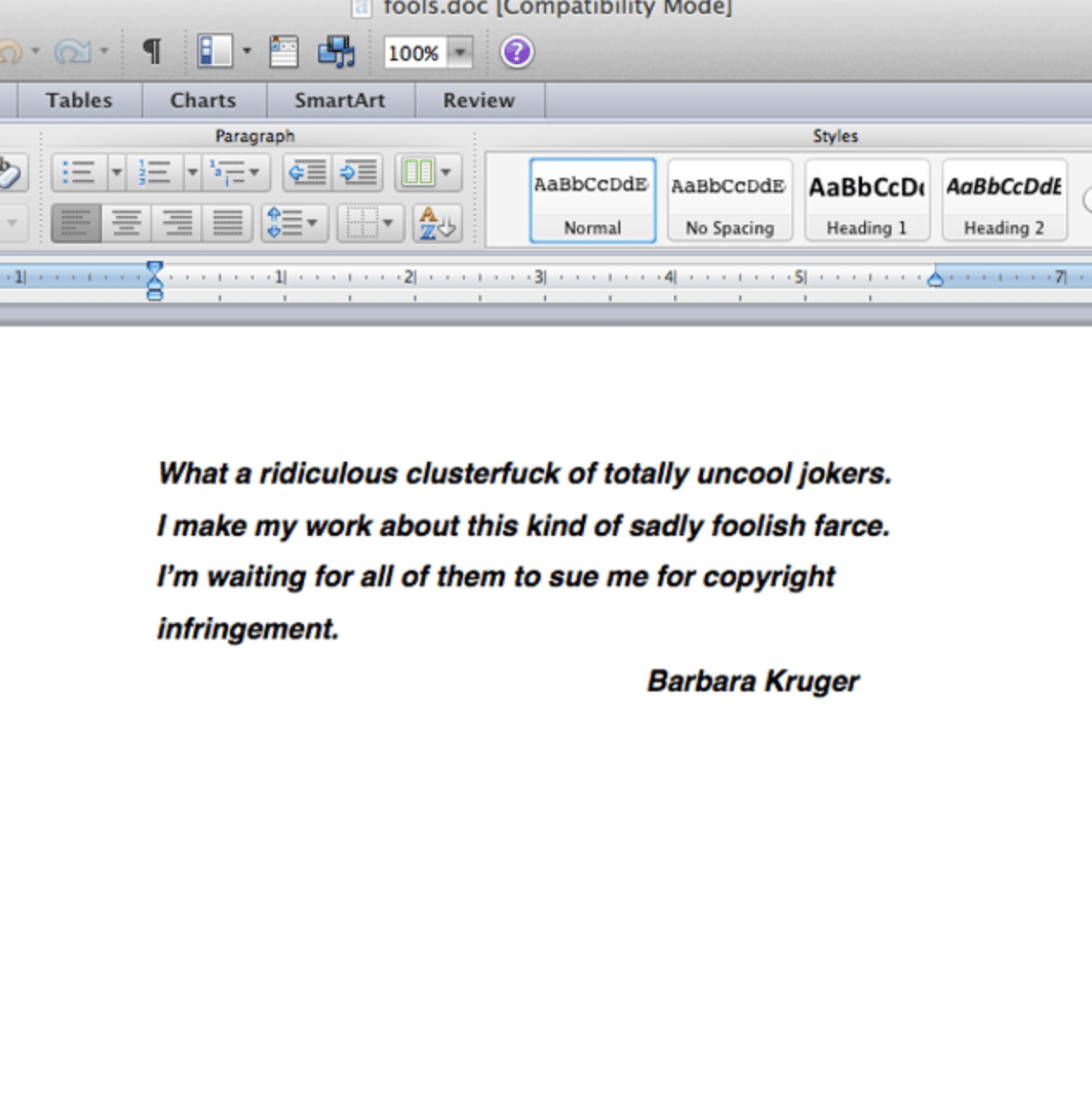Open numbering style dropdown arrow
This screenshot has height=1108, width=1092.
(x=193, y=173)
